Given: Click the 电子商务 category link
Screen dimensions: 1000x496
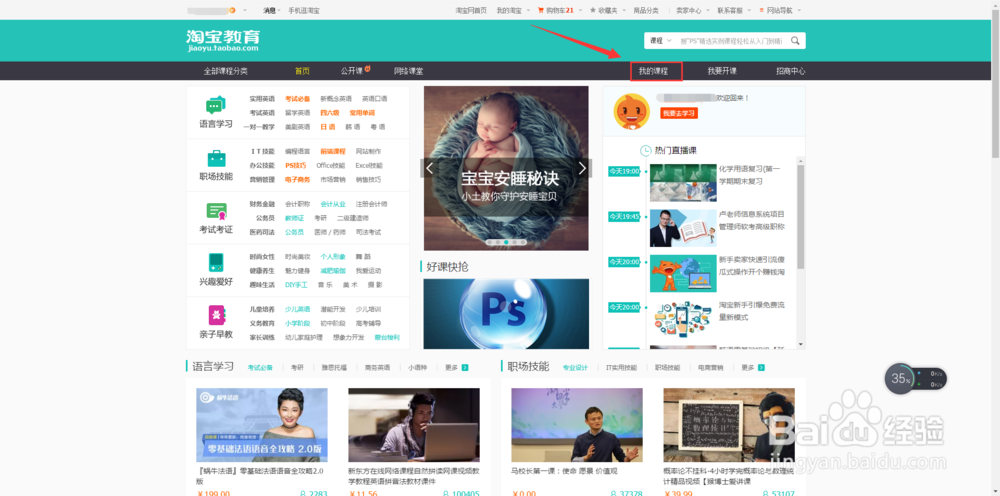Looking at the screenshot, I should click(297, 179).
